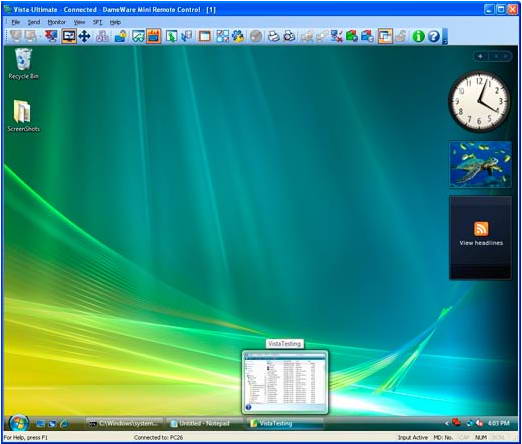This screenshot has height=444, width=522.
Task: Open the View menu
Action: 79,22
